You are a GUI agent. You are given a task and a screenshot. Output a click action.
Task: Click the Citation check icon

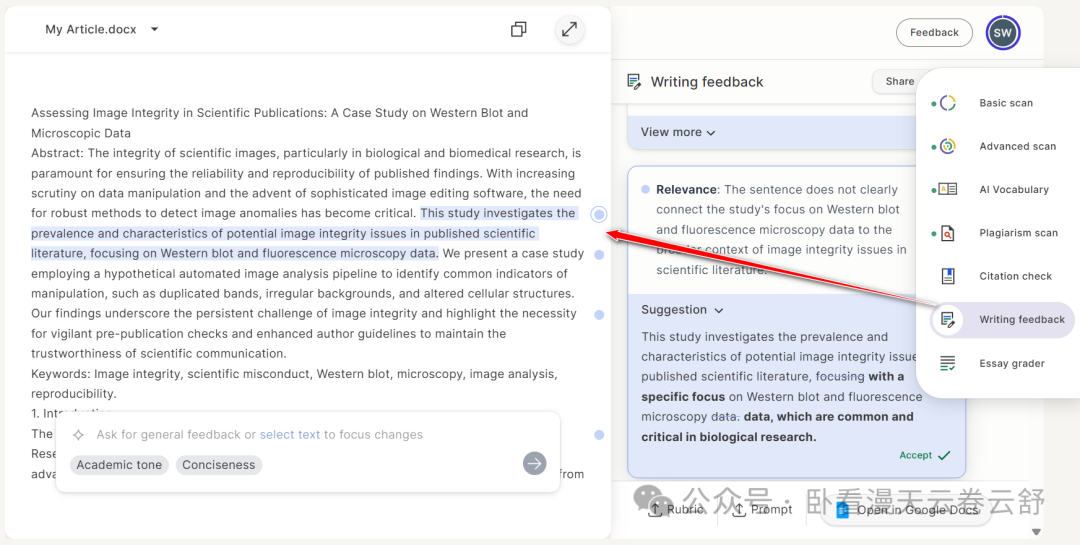[x=947, y=276]
